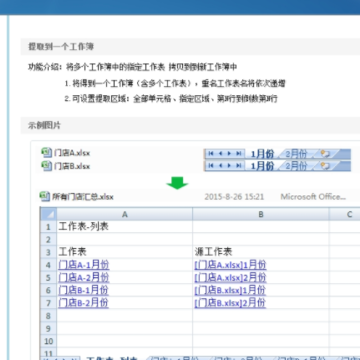Click the select-all corner of the spreadsheet
Screen dimensions: 360x360
[49, 214]
